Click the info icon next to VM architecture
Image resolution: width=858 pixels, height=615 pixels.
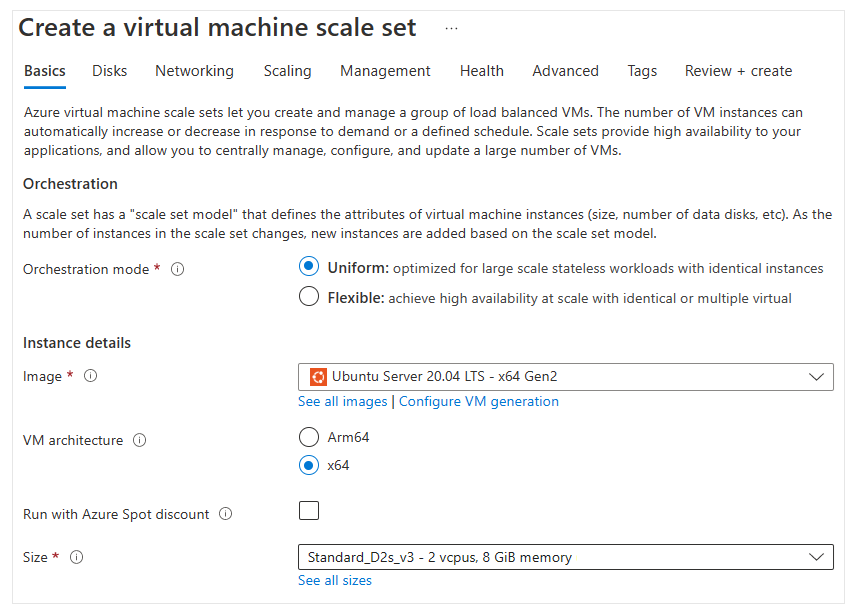(140, 440)
